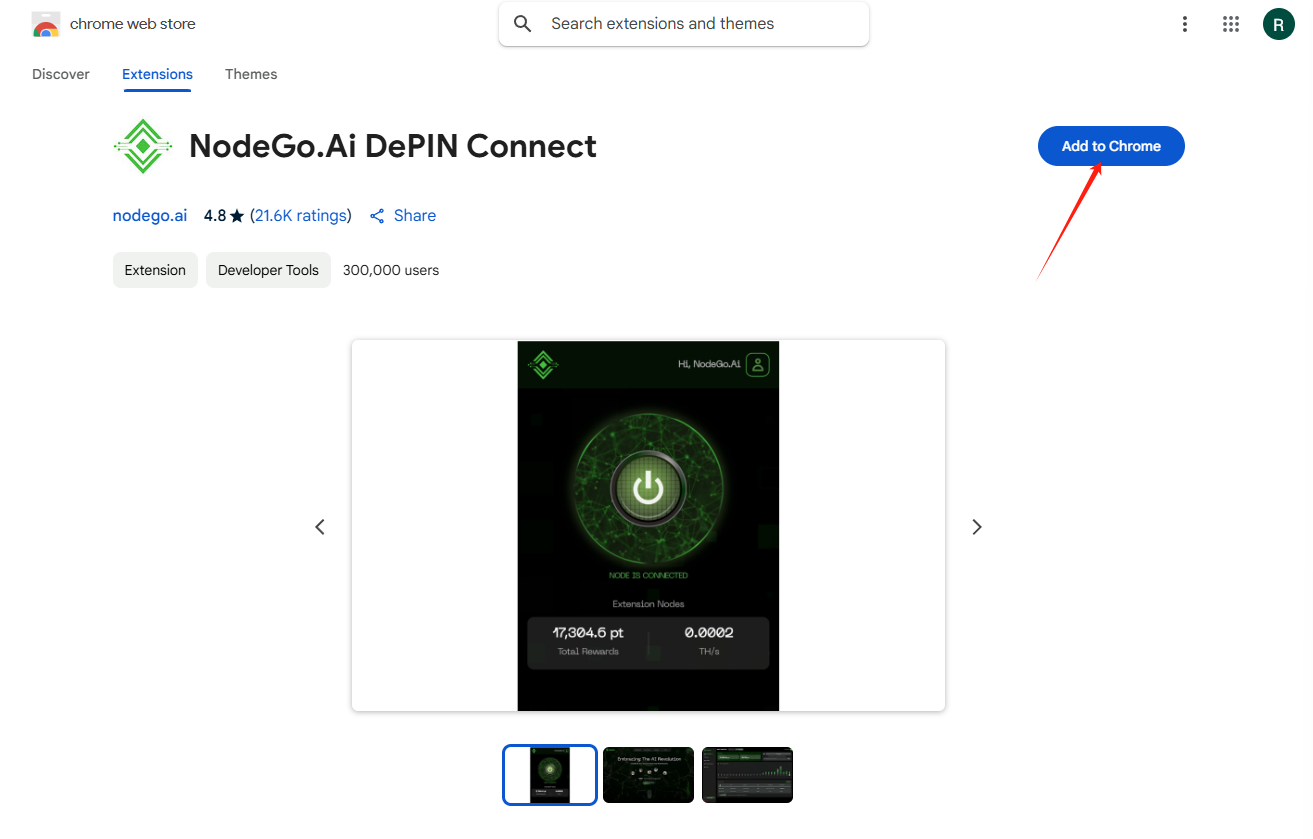Advance to the next screenshot with right arrow
1313x839 pixels.
click(977, 527)
